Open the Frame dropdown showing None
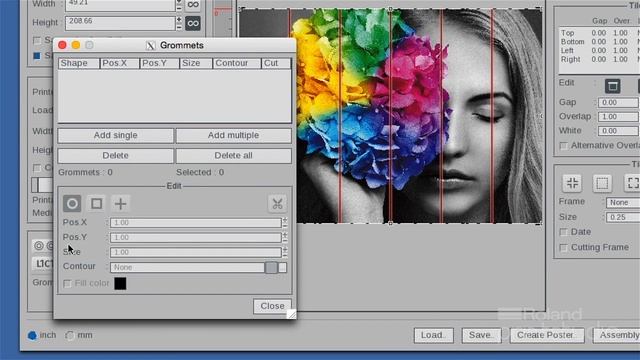The image size is (640, 360). 623,202
